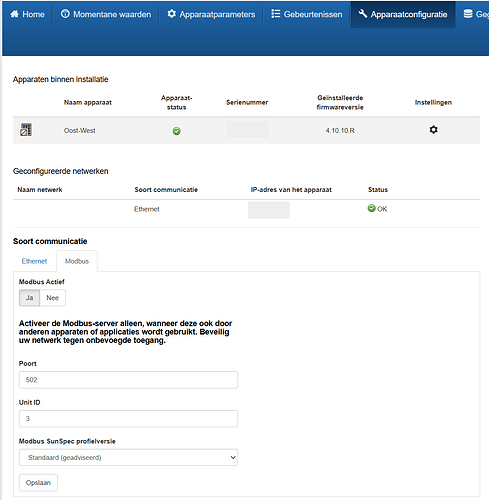Click the Apparaatparameters gear icon
The image size is (489, 500).
(x=171, y=14)
